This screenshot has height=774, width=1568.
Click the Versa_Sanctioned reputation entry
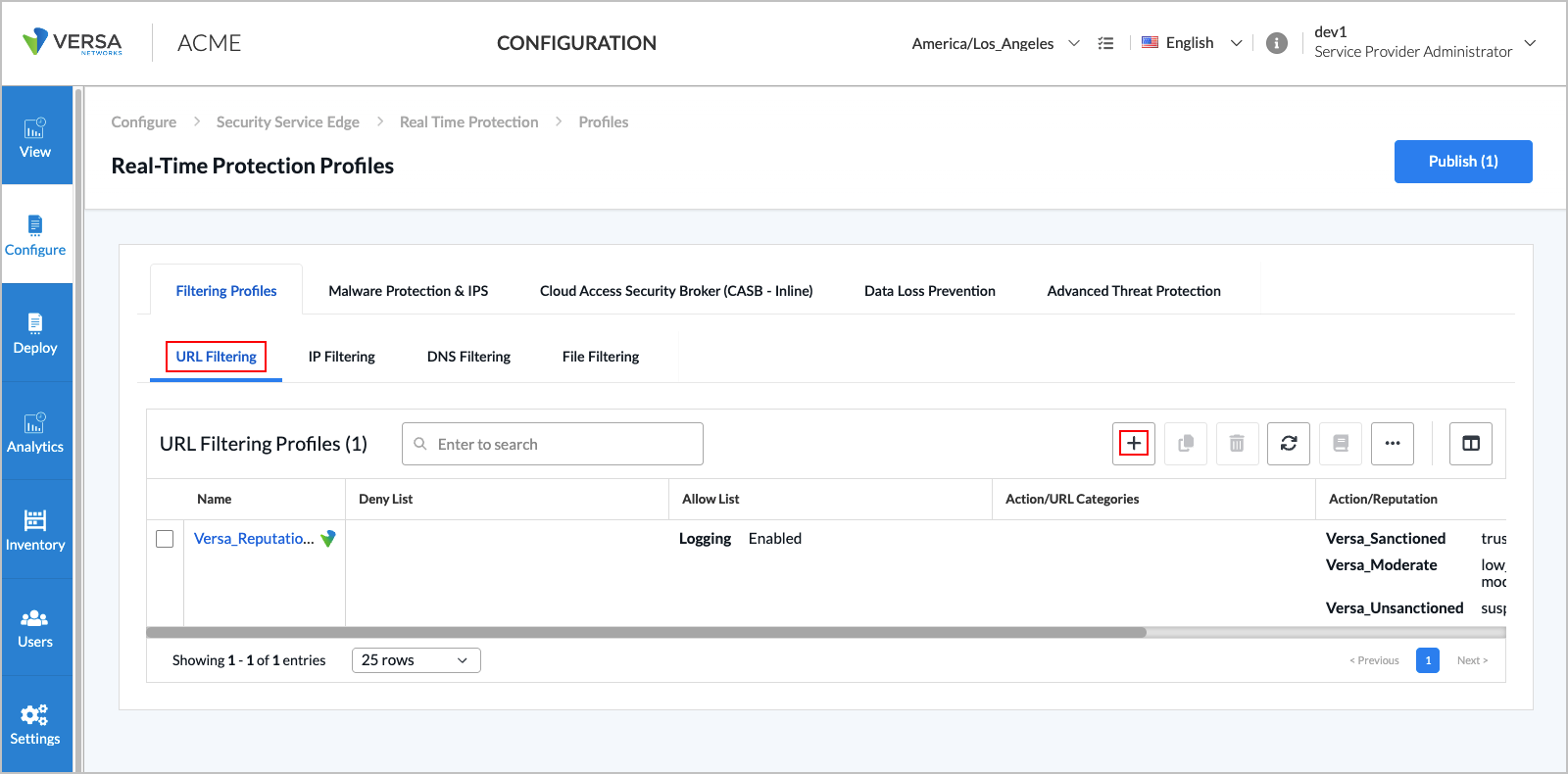click(1386, 539)
